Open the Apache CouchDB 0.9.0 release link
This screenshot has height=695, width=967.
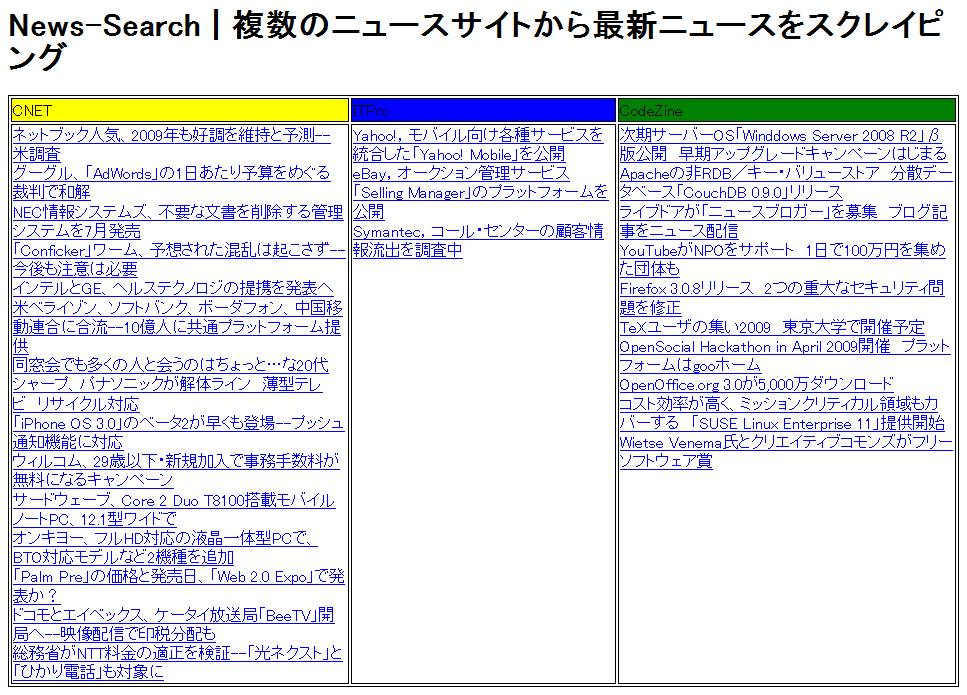point(786,183)
